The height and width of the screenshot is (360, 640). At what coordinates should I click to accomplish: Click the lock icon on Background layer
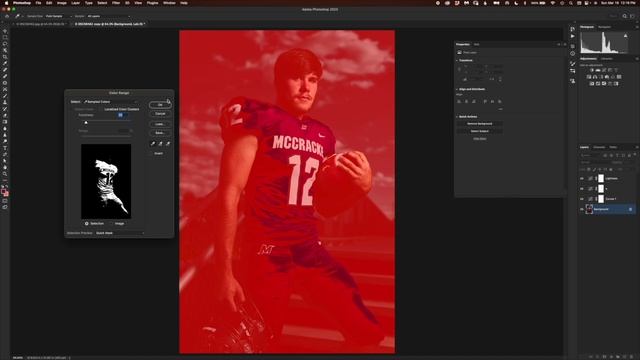click(630, 209)
